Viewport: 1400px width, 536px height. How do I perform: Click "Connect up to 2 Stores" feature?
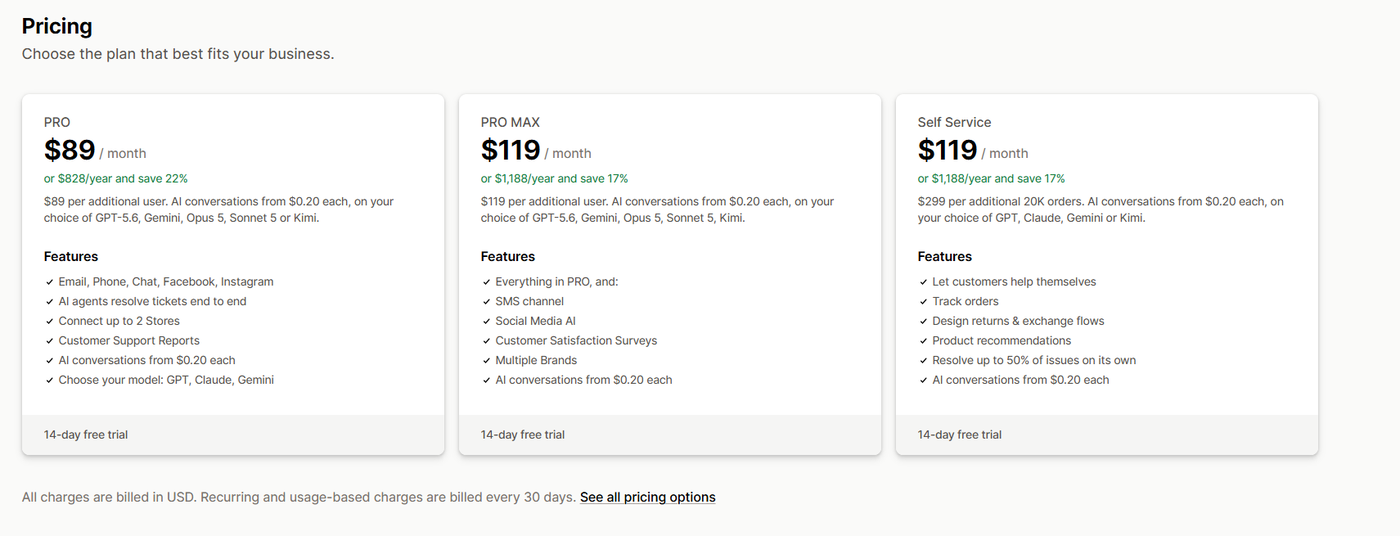pos(119,321)
